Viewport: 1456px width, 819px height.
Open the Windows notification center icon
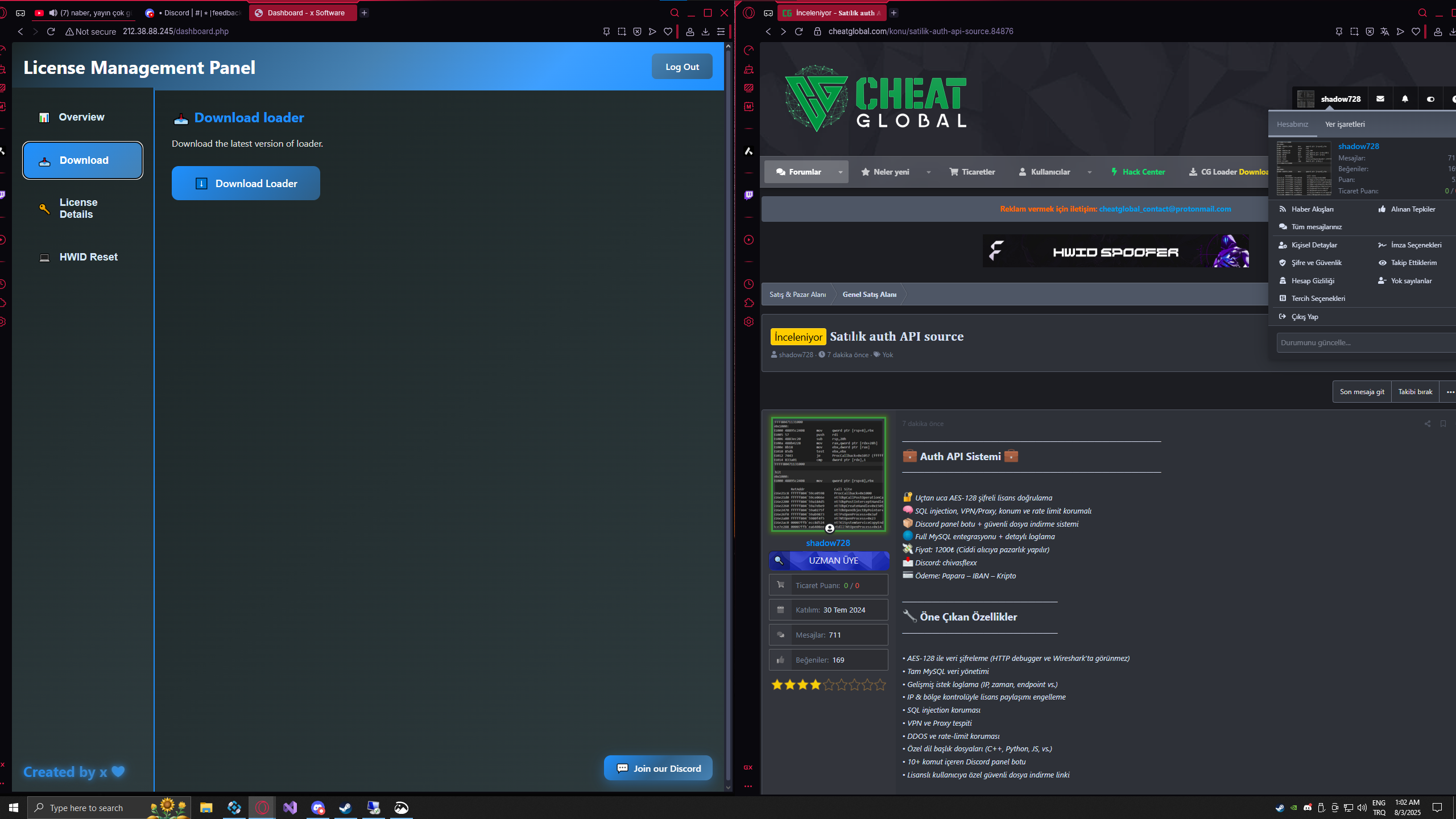[1437, 808]
